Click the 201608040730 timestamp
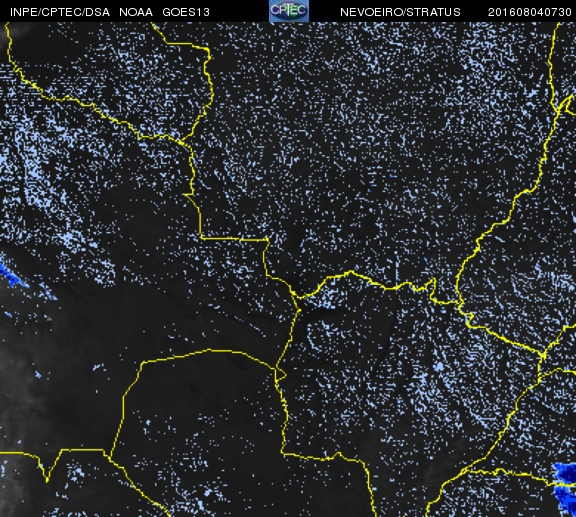The width and height of the screenshot is (576, 517). pyautogui.click(x=529, y=12)
